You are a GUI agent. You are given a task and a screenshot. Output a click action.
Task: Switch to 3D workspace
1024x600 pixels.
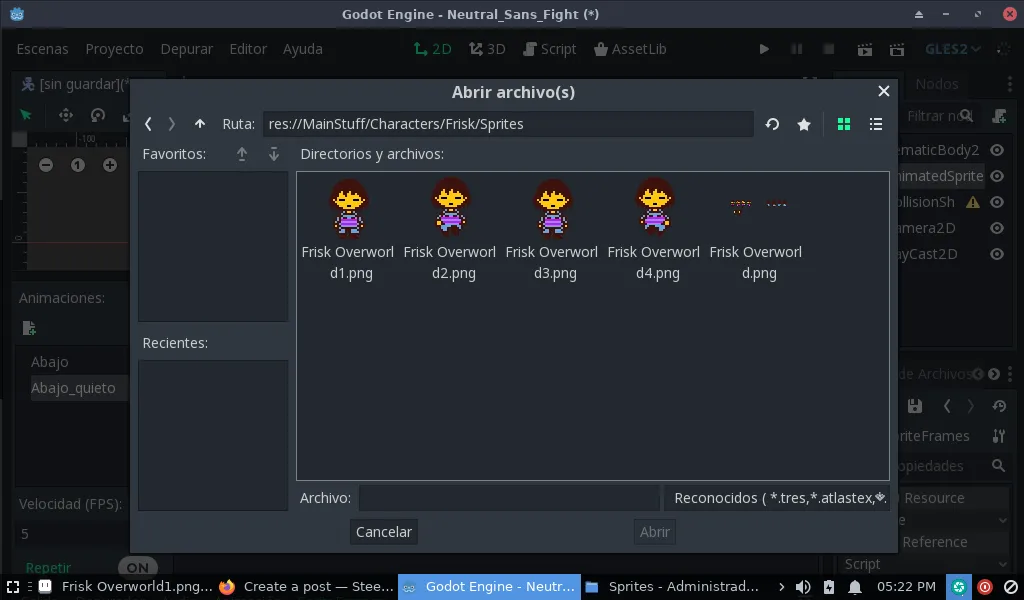[487, 49]
